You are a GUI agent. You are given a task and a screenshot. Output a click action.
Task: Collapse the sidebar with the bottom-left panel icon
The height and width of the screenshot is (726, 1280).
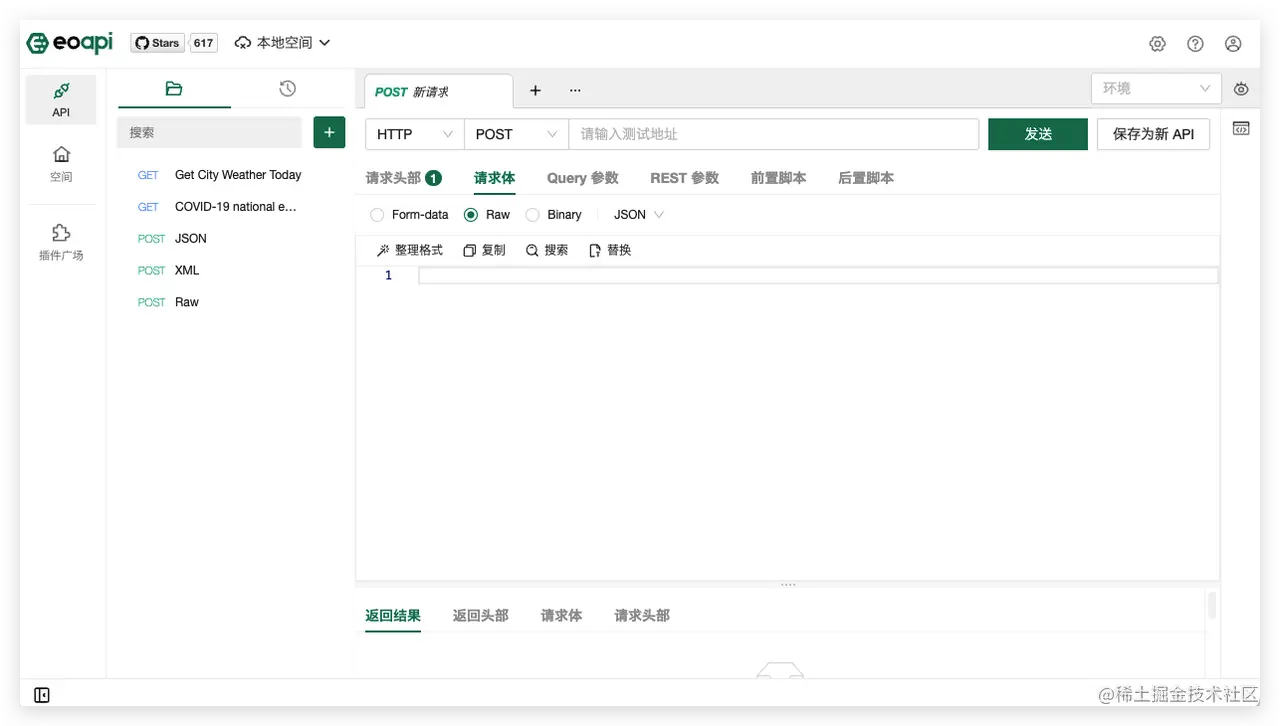42,695
